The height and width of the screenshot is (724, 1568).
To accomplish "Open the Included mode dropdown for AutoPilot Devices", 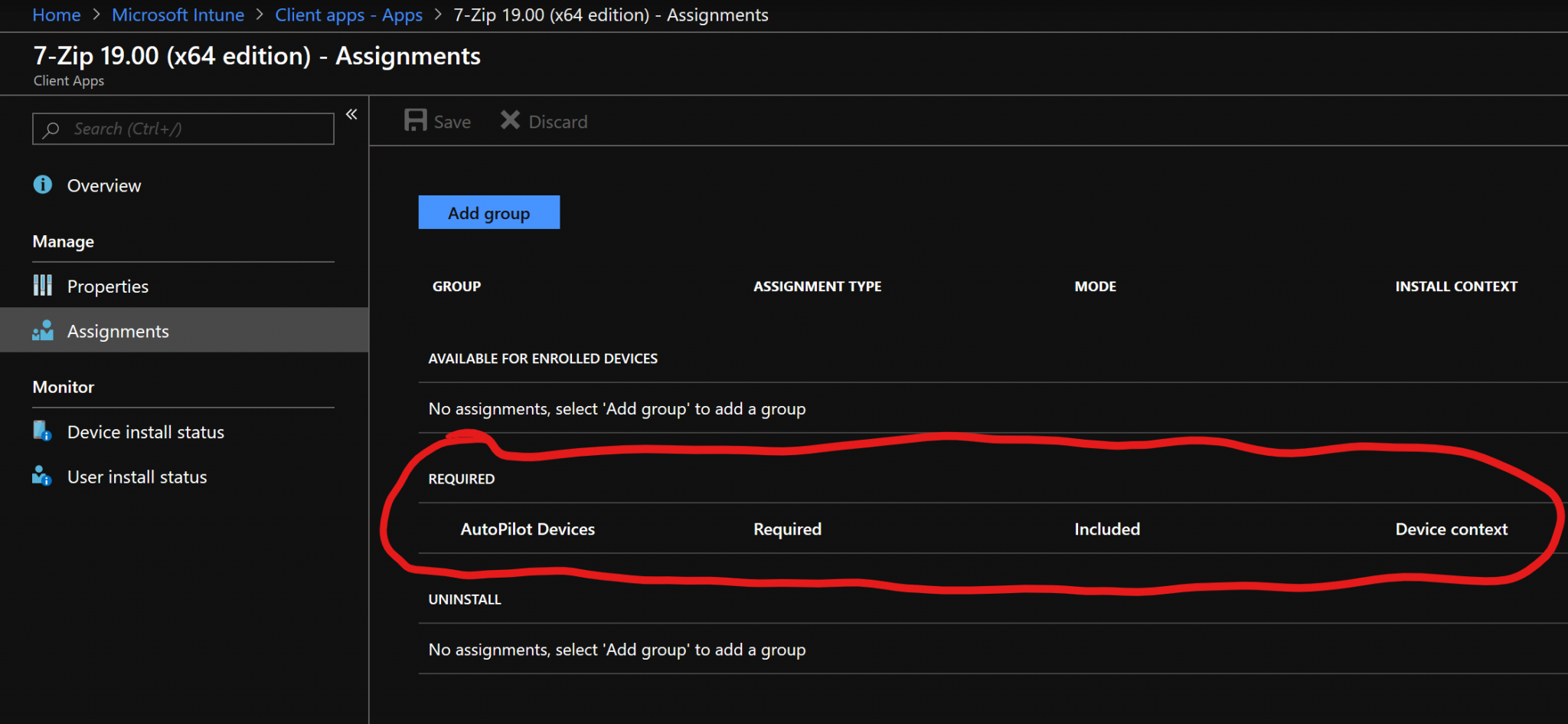I will (x=1106, y=529).
